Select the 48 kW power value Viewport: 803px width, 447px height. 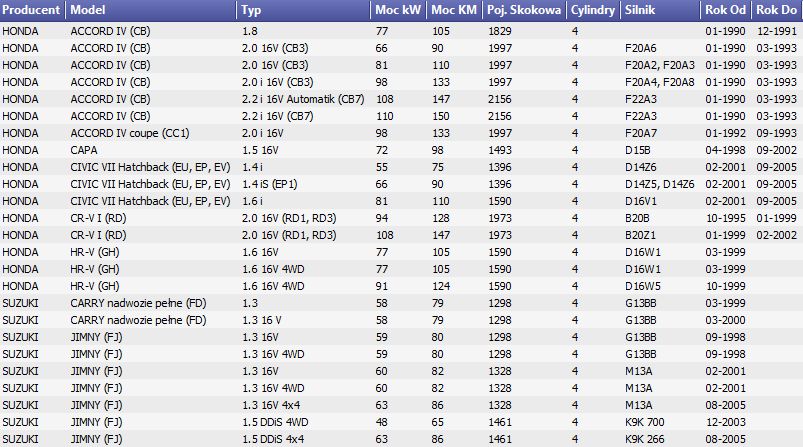click(382, 422)
